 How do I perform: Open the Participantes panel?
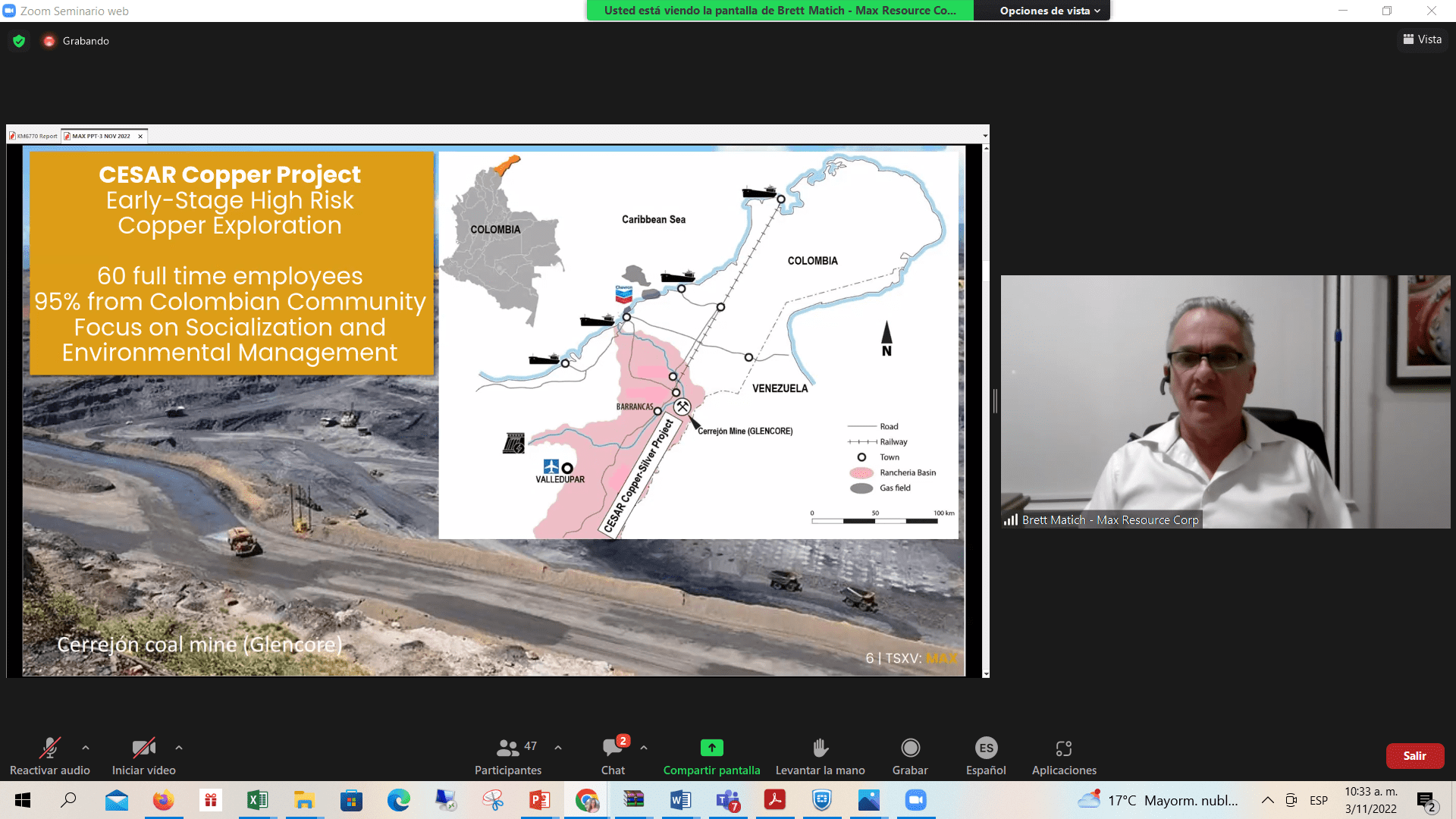tap(508, 757)
